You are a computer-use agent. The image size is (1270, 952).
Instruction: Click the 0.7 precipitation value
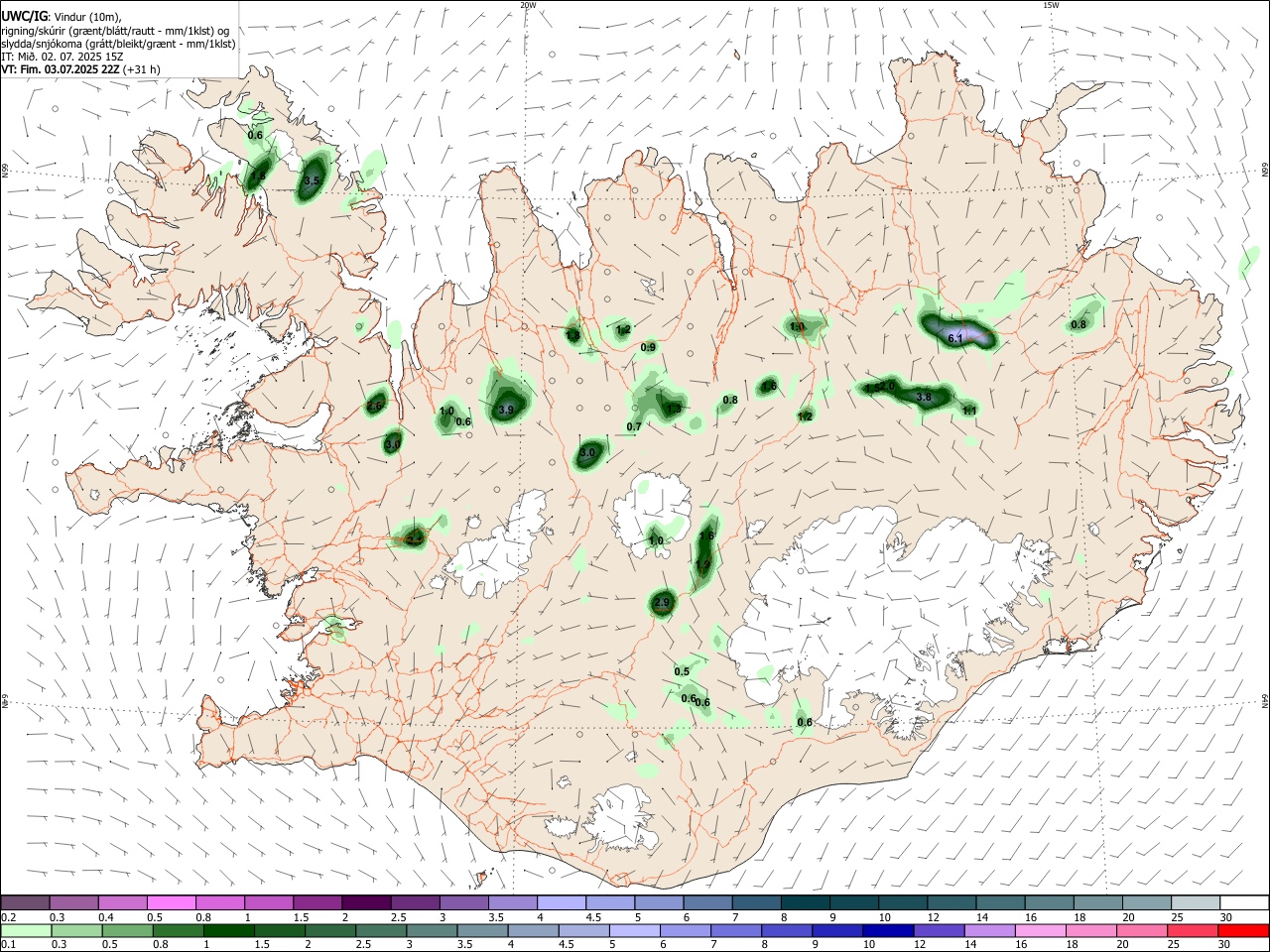tap(634, 426)
